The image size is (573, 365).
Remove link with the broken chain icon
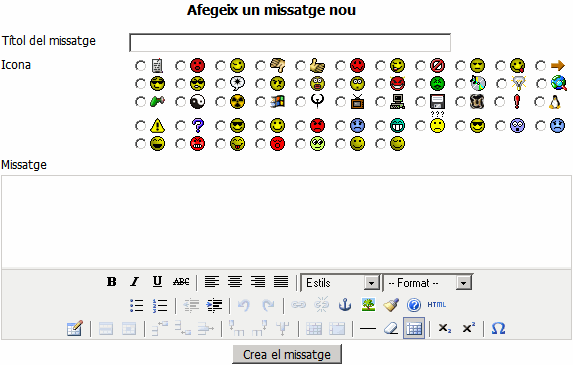pyautogui.click(x=321, y=305)
